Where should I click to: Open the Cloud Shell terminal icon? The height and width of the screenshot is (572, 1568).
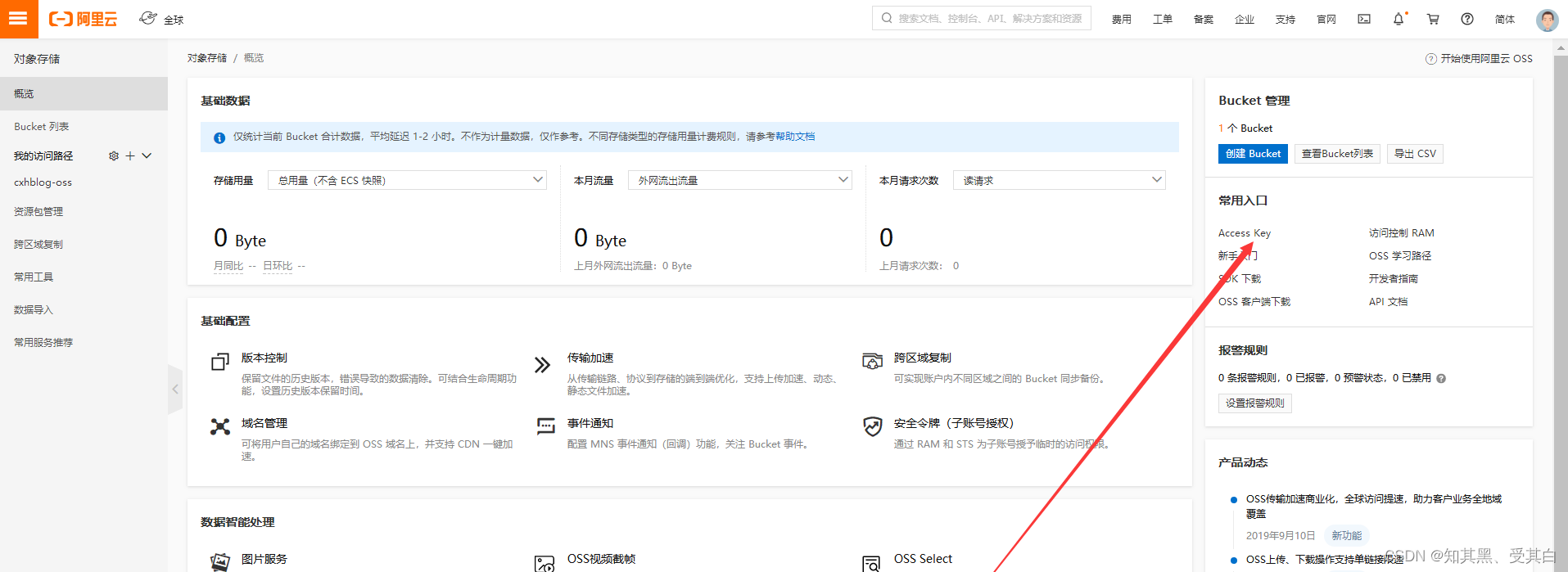point(1364,19)
